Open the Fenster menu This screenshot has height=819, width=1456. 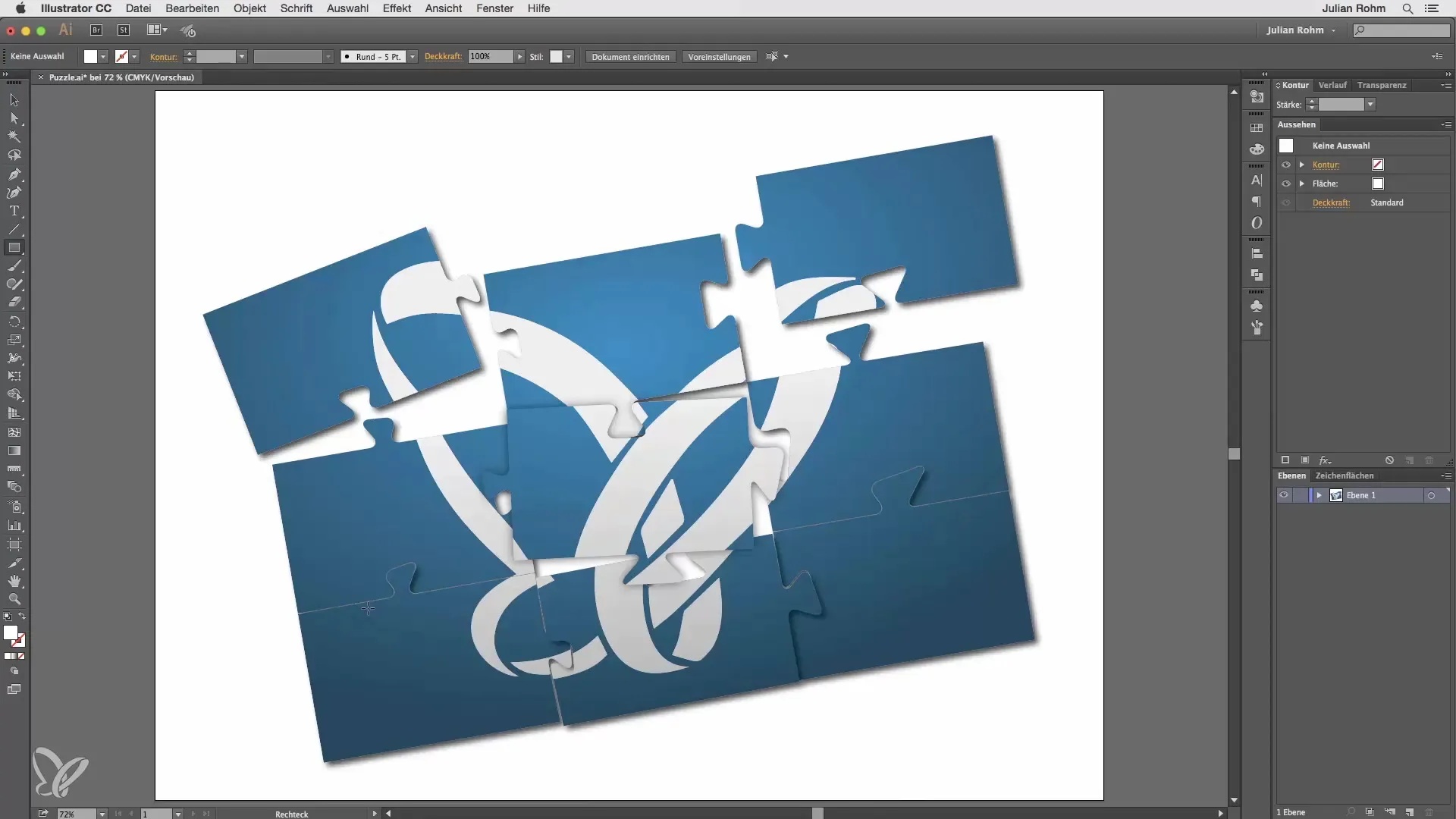point(494,8)
